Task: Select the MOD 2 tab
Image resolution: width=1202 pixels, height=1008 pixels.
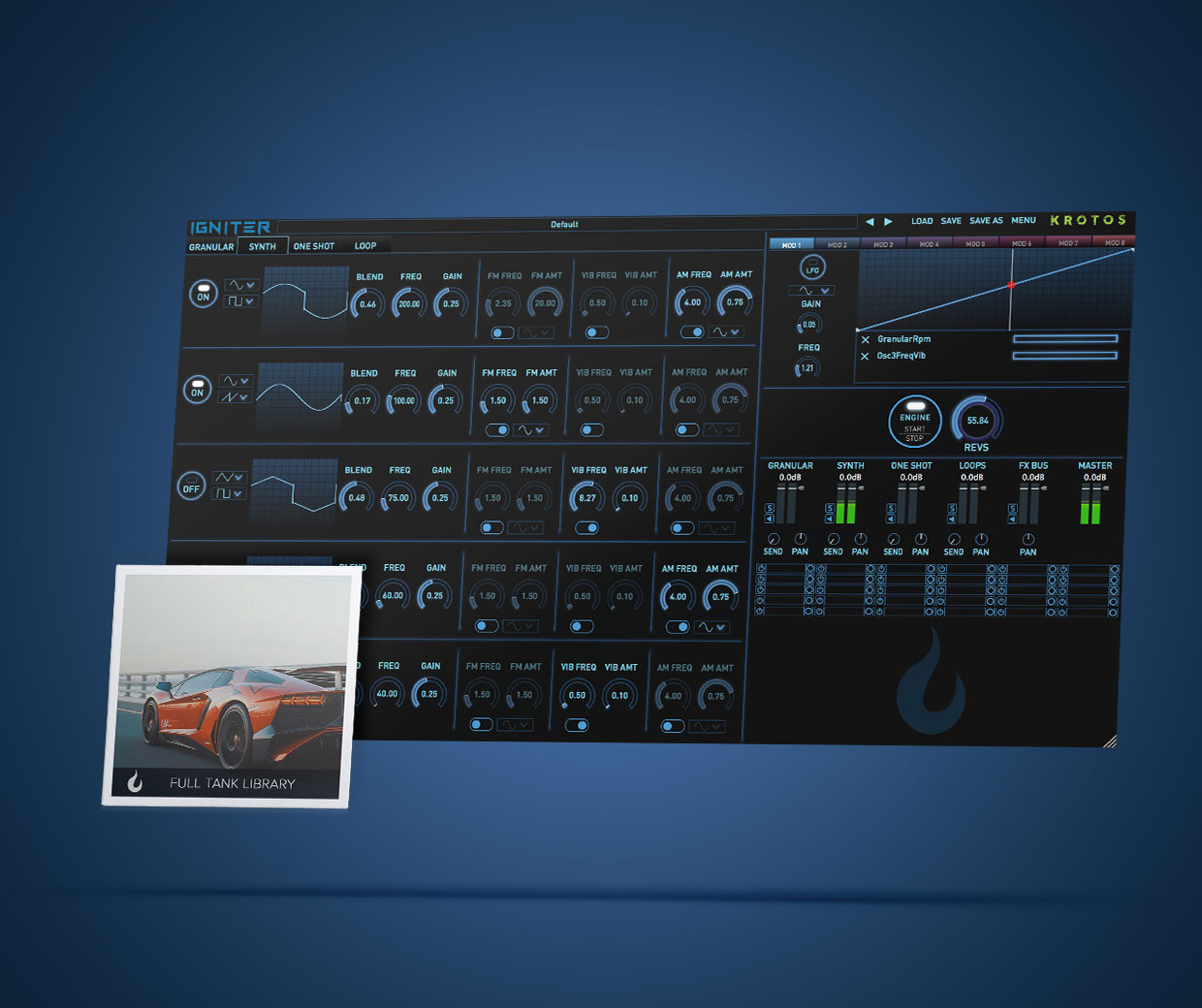Action: point(838,244)
